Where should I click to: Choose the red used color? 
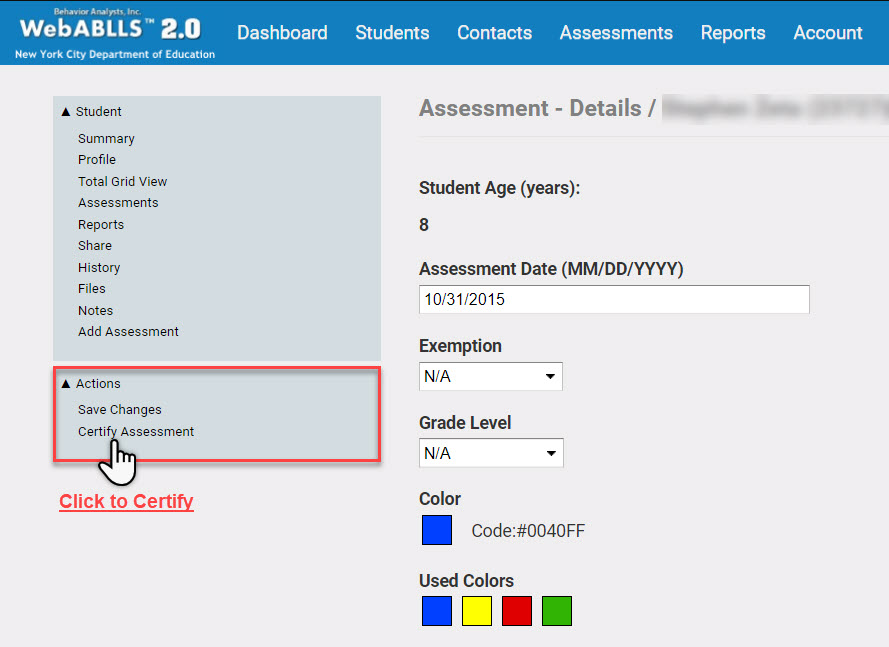[517, 611]
